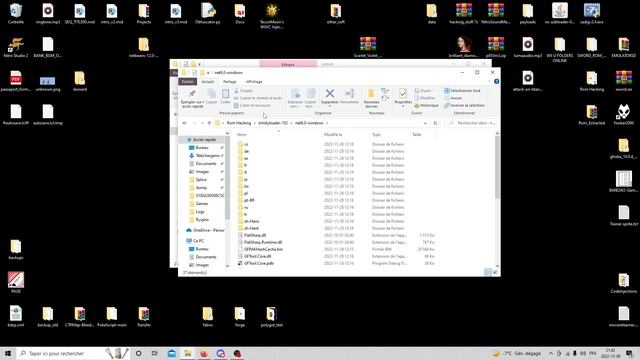Screen dimensions: 640x360
Task: Click the Rom Hacking breadcrumb
Action: point(239,123)
